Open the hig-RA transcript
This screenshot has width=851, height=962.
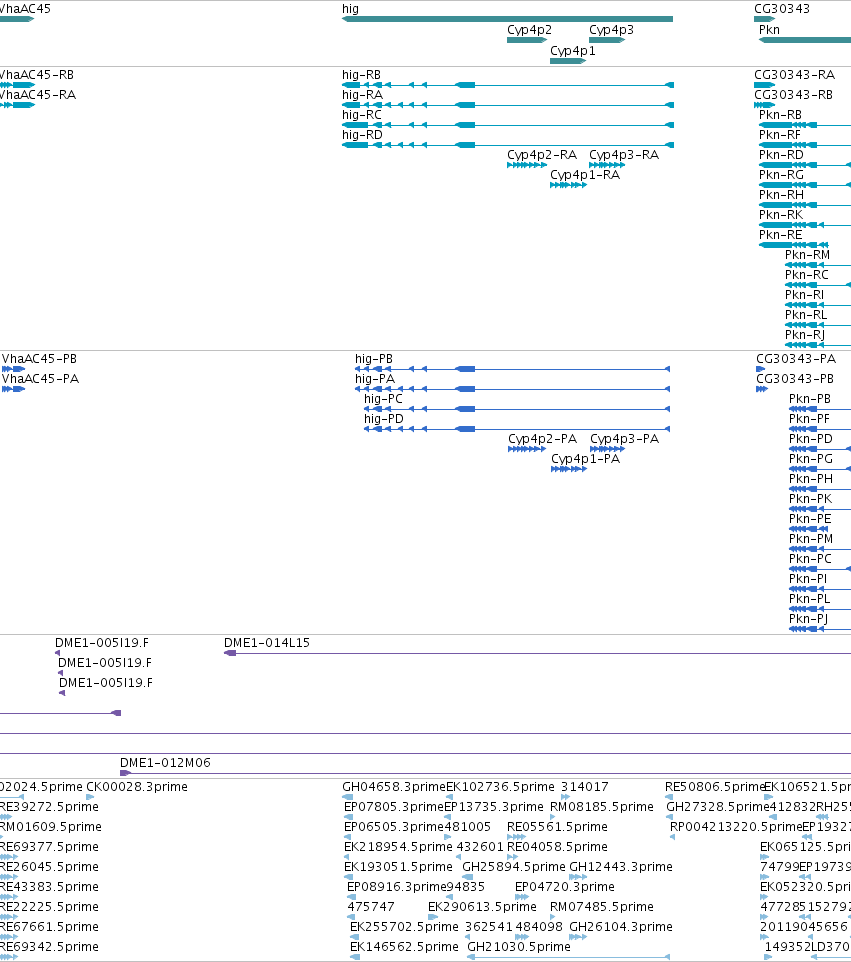pos(508,105)
